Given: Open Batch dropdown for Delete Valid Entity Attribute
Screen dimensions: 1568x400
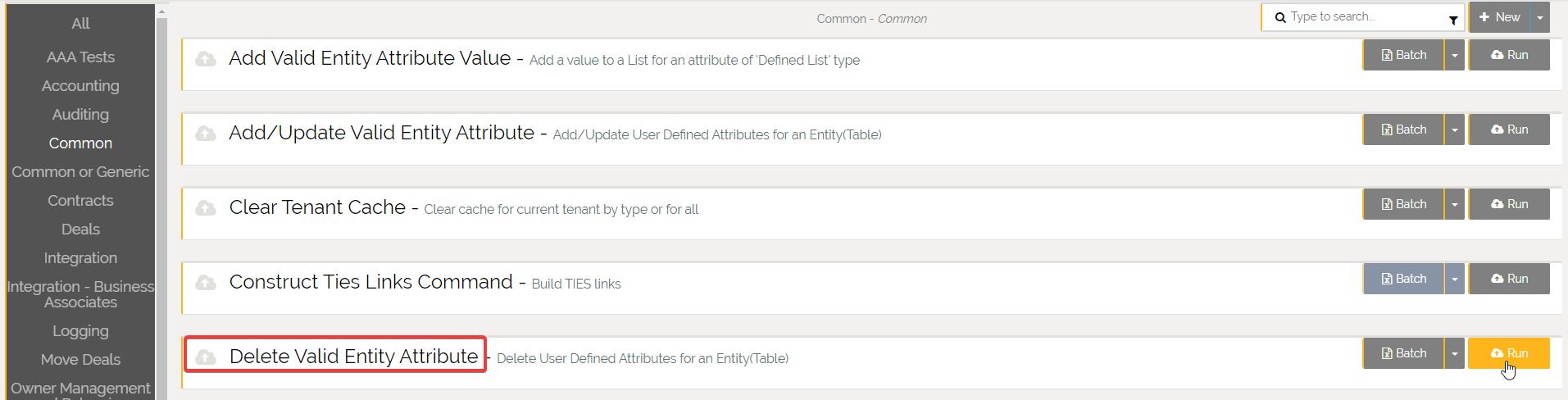Looking at the screenshot, I should (x=1454, y=353).
